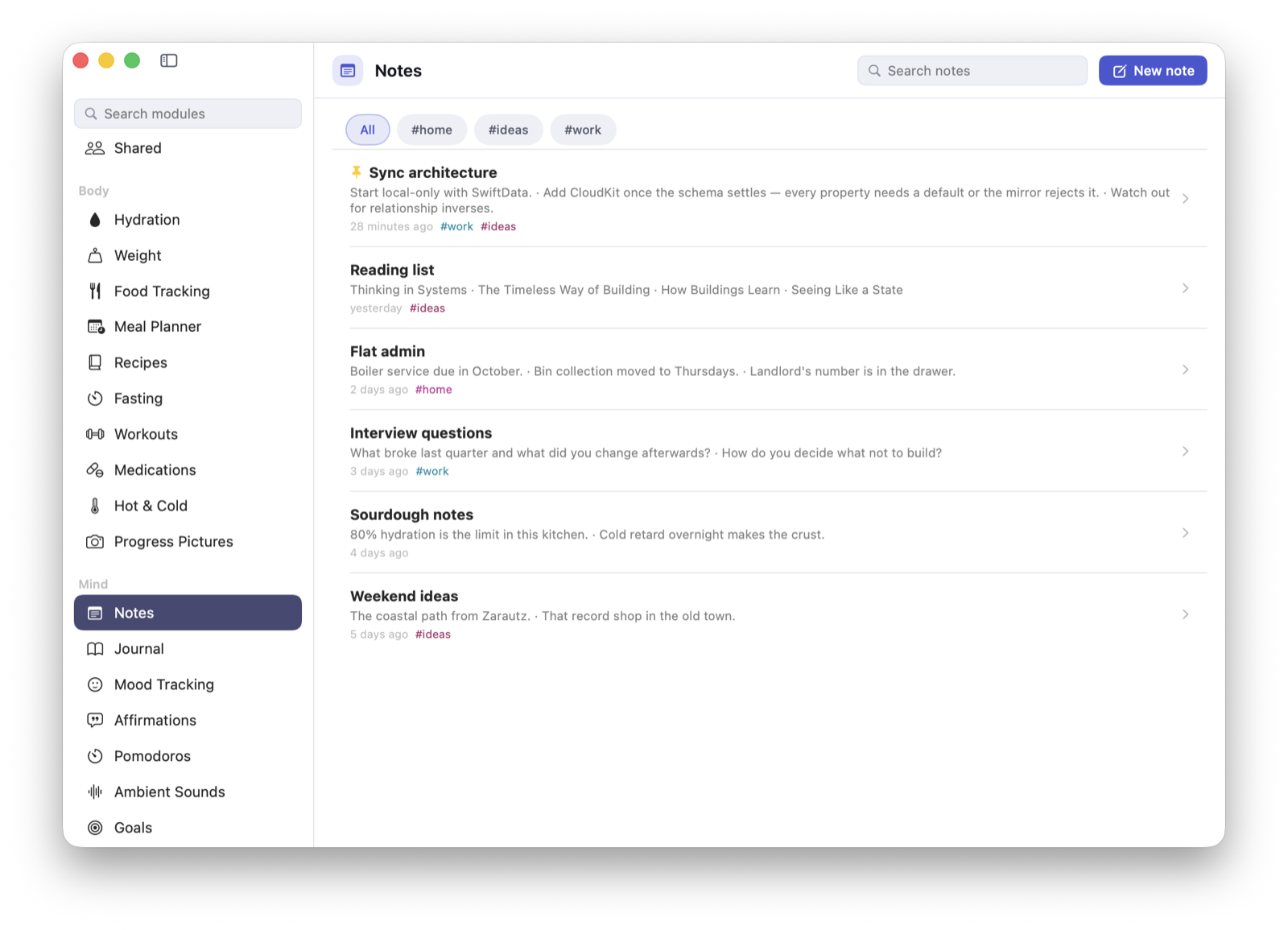Click the Search notes field
Image resolution: width=1288 pixels, height=930 pixels.
coord(972,71)
